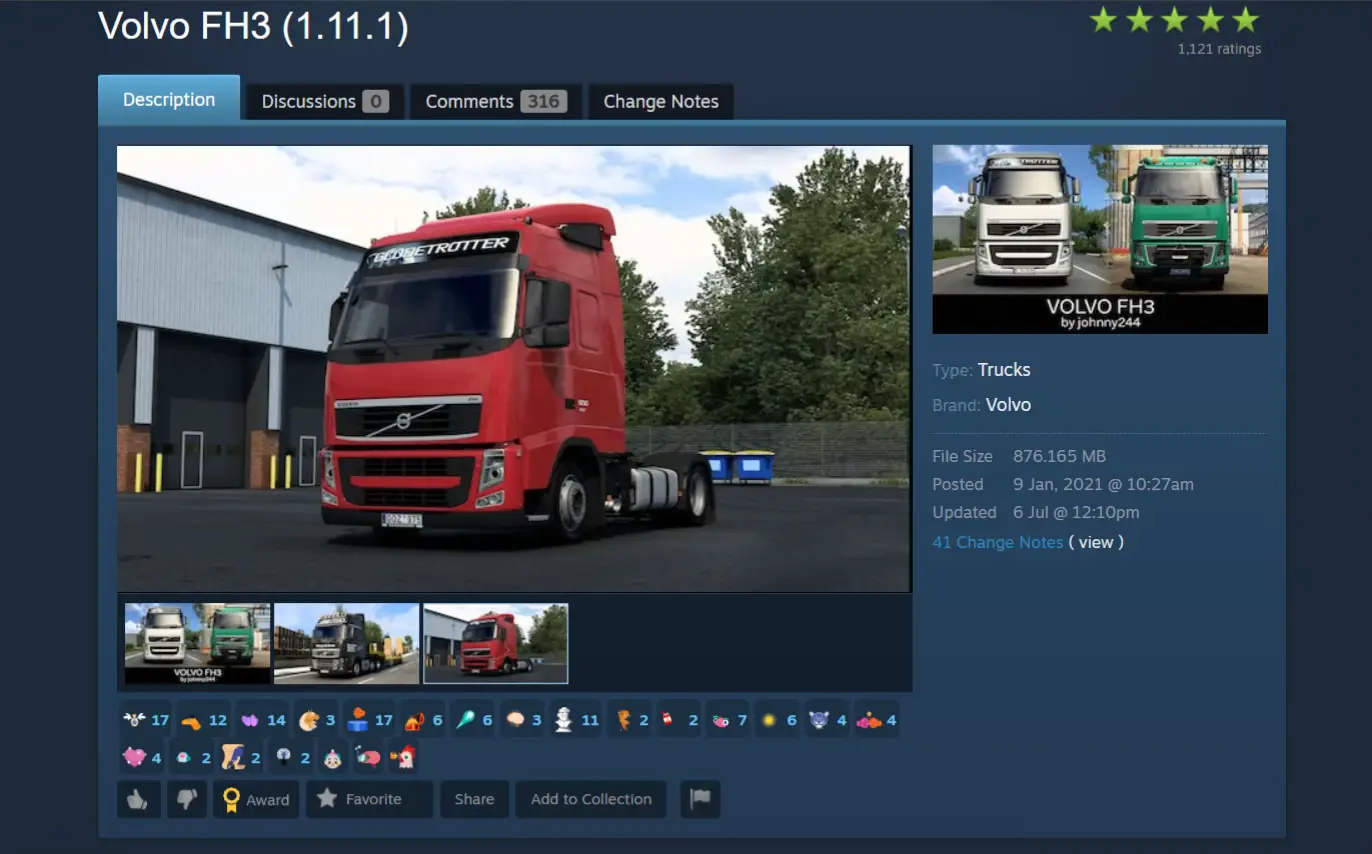
Task: Rate the mod with thumbs down
Action: pyautogui.click(x=187, y=799)
